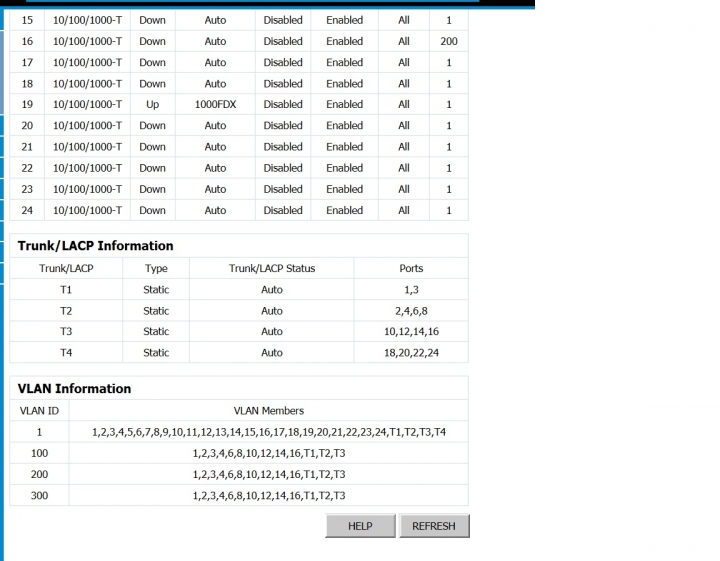The width and height of the screenshot is (720, 561).
Task: Click the VLAN Information heading
Action: [74, 388]
